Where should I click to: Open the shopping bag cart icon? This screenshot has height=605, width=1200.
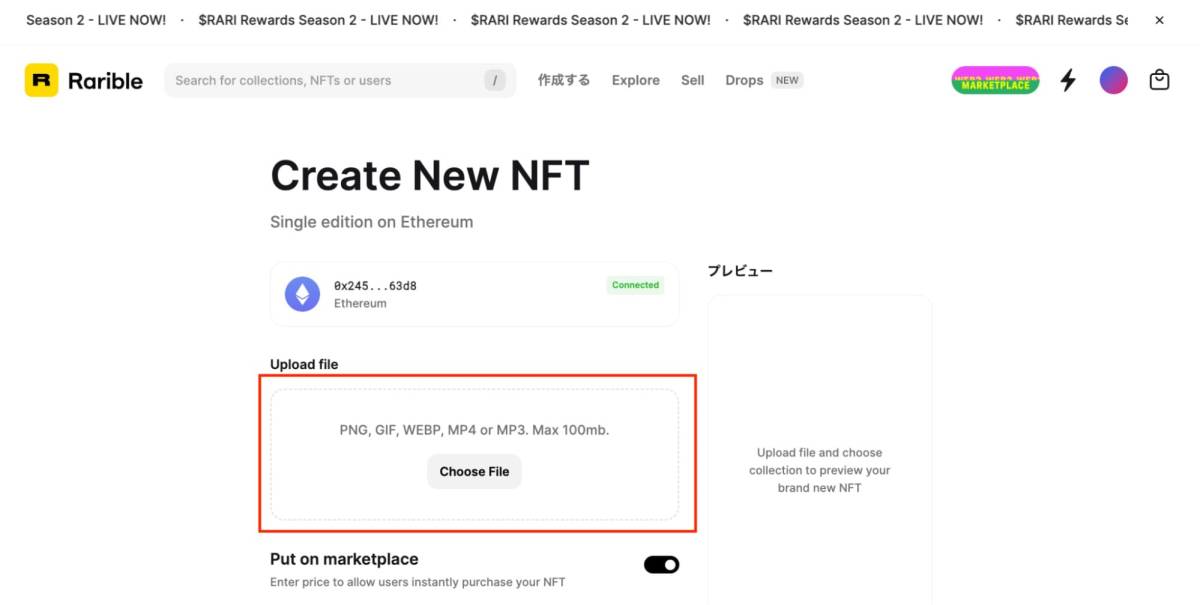[x=1159, y=80]
